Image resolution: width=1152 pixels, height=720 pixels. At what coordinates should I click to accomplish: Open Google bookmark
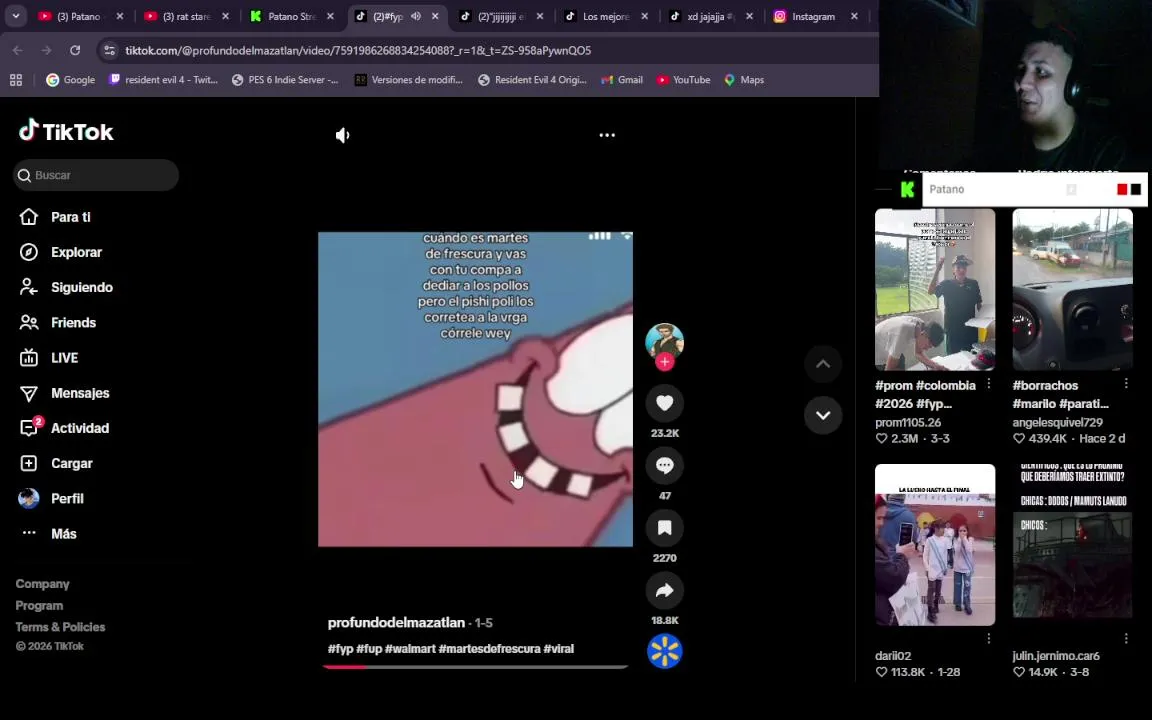(x=71, y=80)
